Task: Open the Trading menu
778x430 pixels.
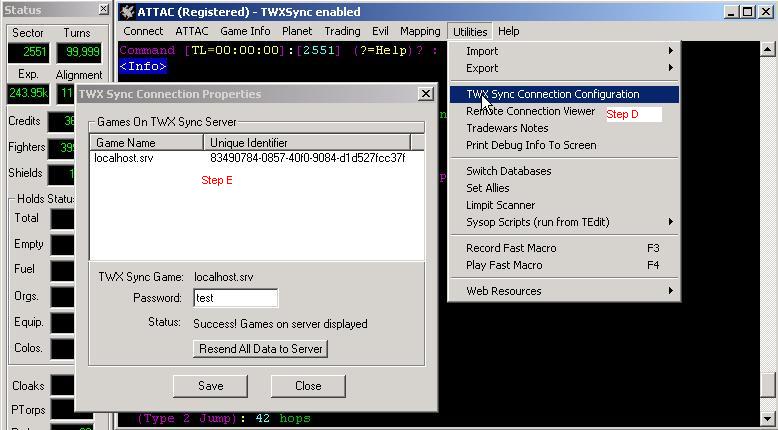Action: (342, 31)
